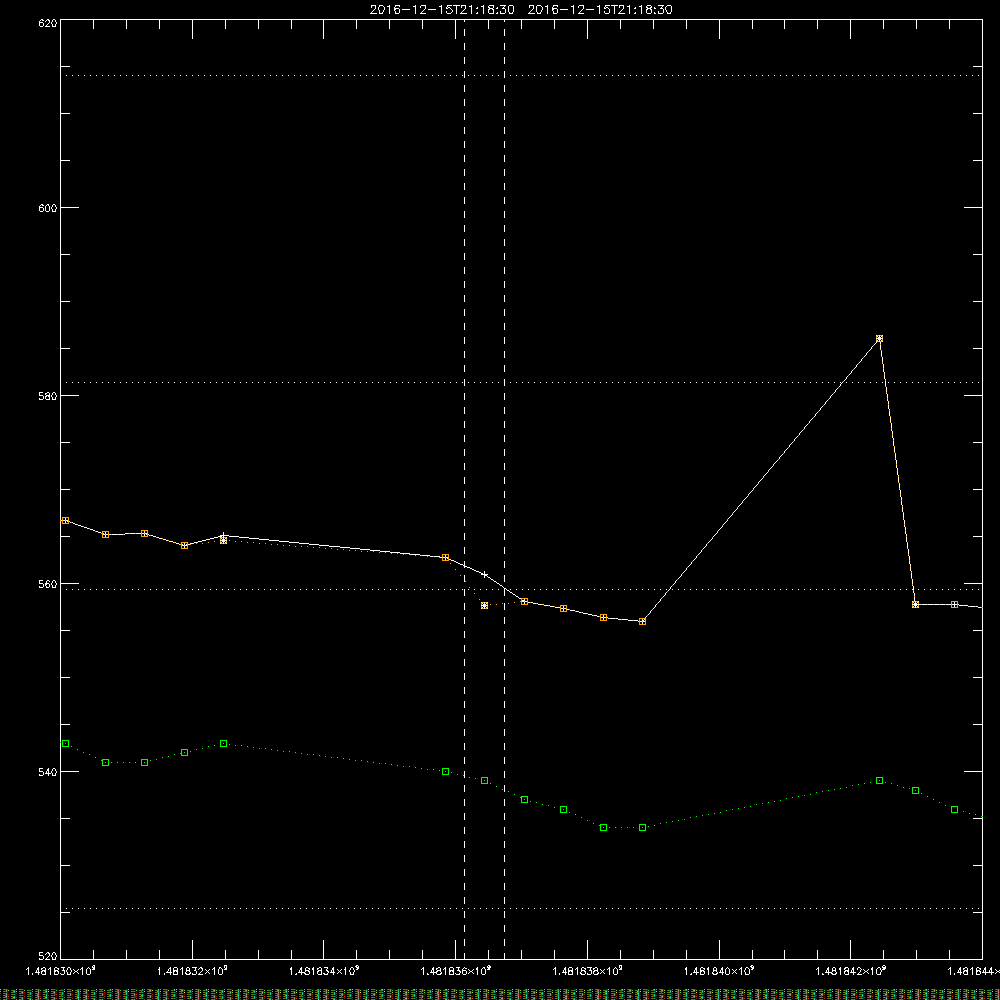
Task: Click the x-axis label 1.481832×10⁹
Action: tap(192, 971)
